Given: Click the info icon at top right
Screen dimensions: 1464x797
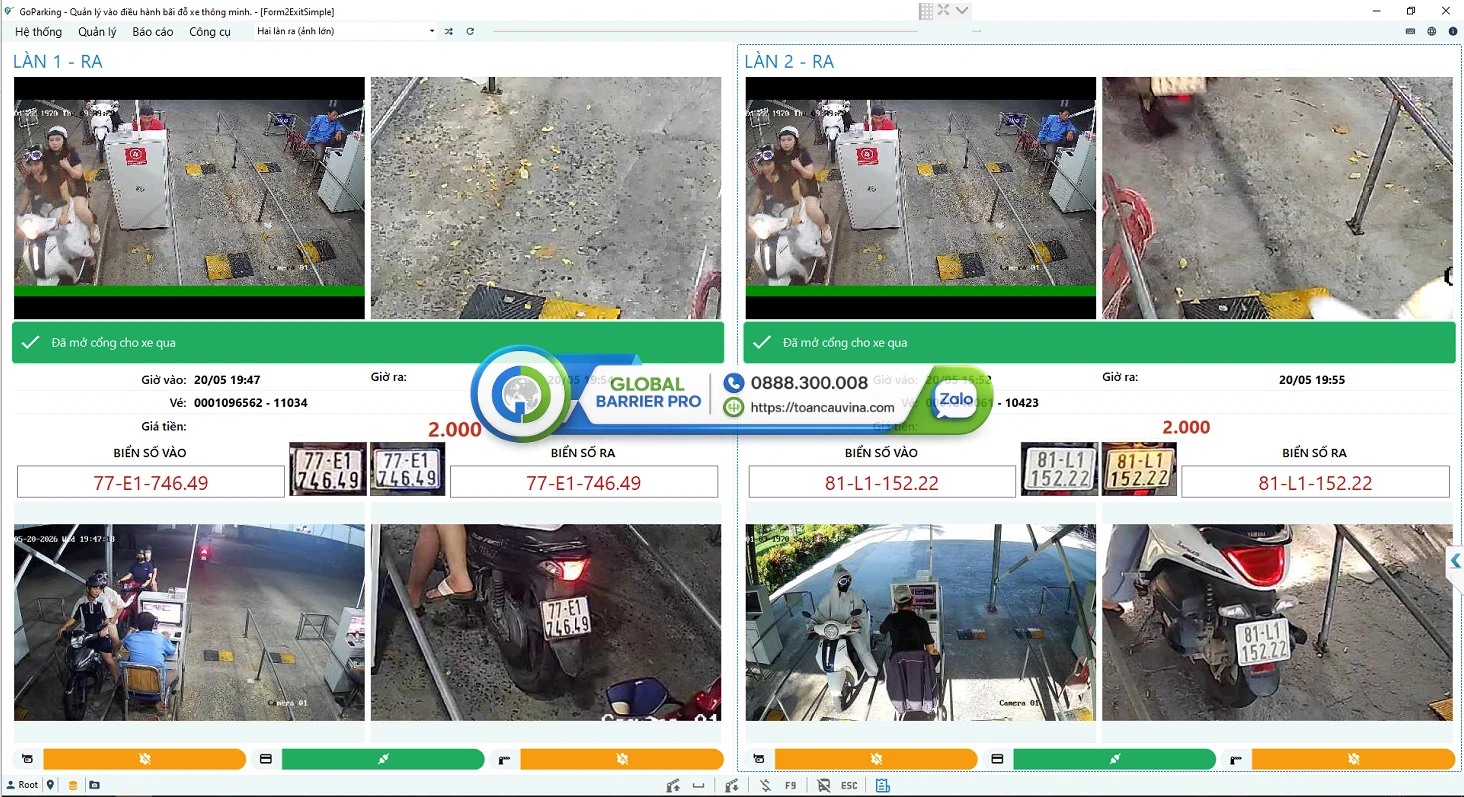Looking at the screenshot, I should [x=1453, y=31].
